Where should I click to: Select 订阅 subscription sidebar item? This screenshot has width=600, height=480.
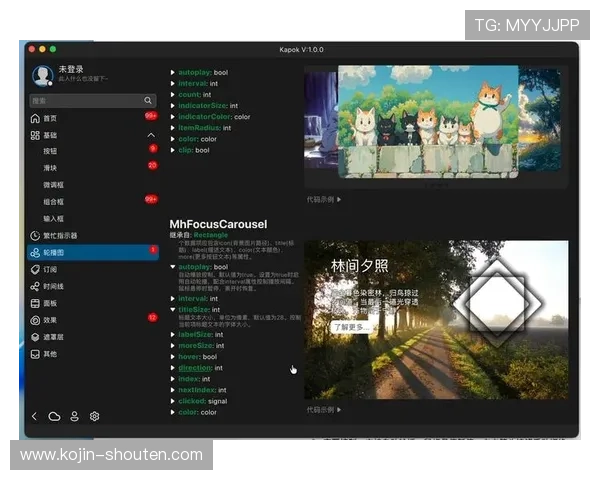tap(51, 269)
